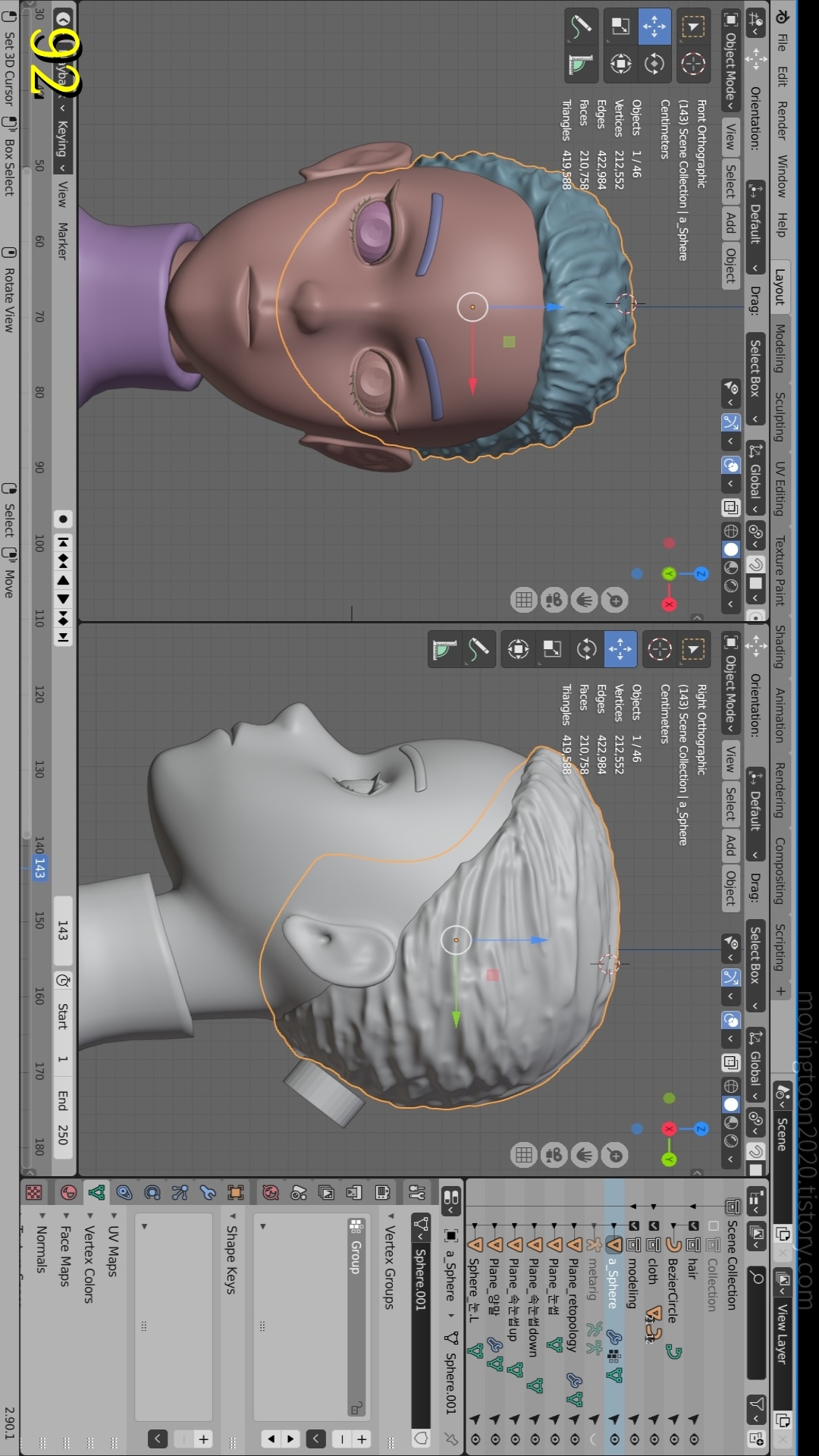819x1456 pixels.
Task: Select the Rotate tool in Front Orthographic viewport
Action: [x=654, y=64]
